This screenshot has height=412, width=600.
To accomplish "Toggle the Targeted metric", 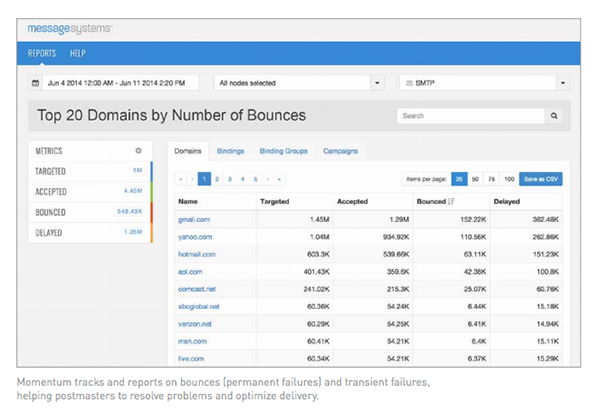I will 90,171.
